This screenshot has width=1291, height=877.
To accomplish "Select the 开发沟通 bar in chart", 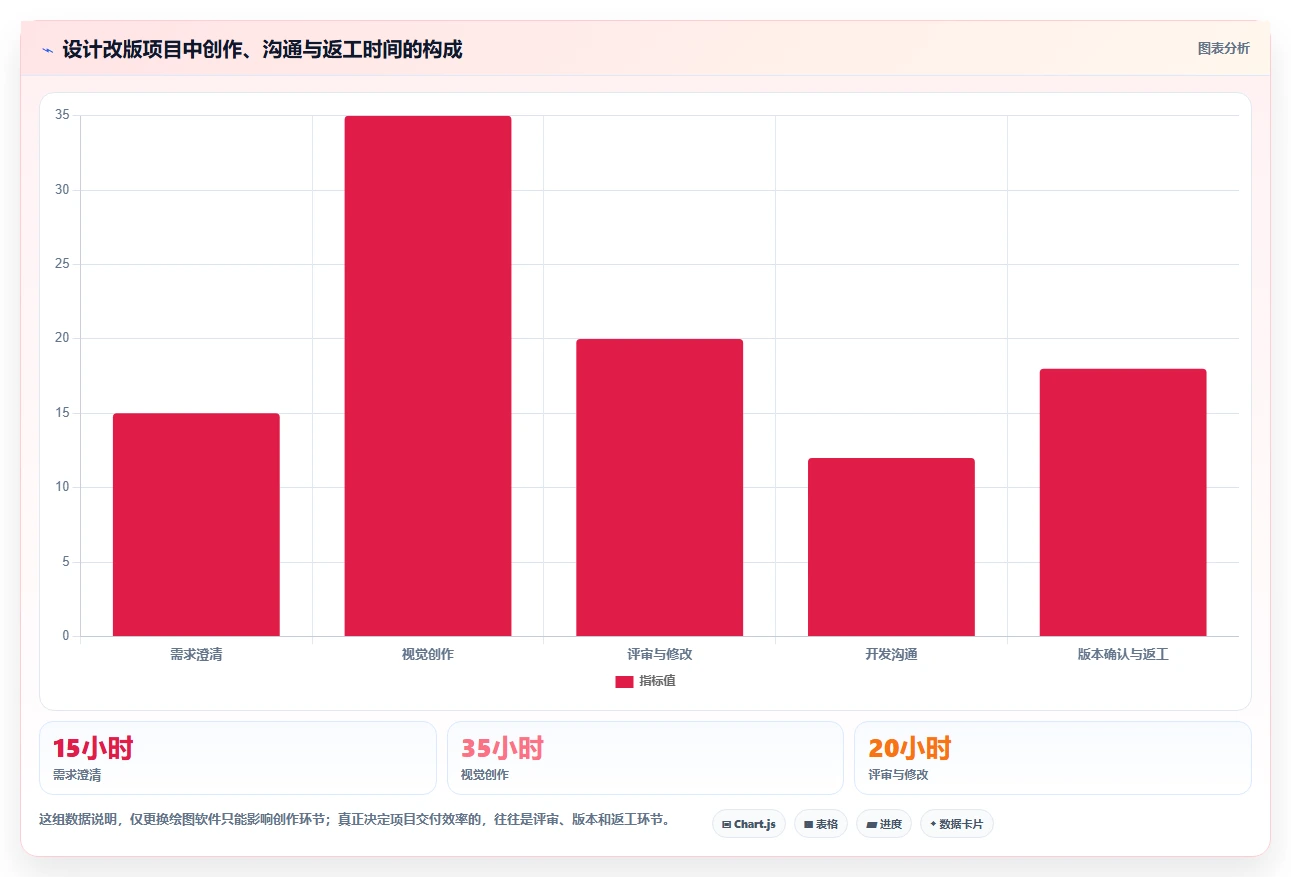I will (x=891, y=547).
